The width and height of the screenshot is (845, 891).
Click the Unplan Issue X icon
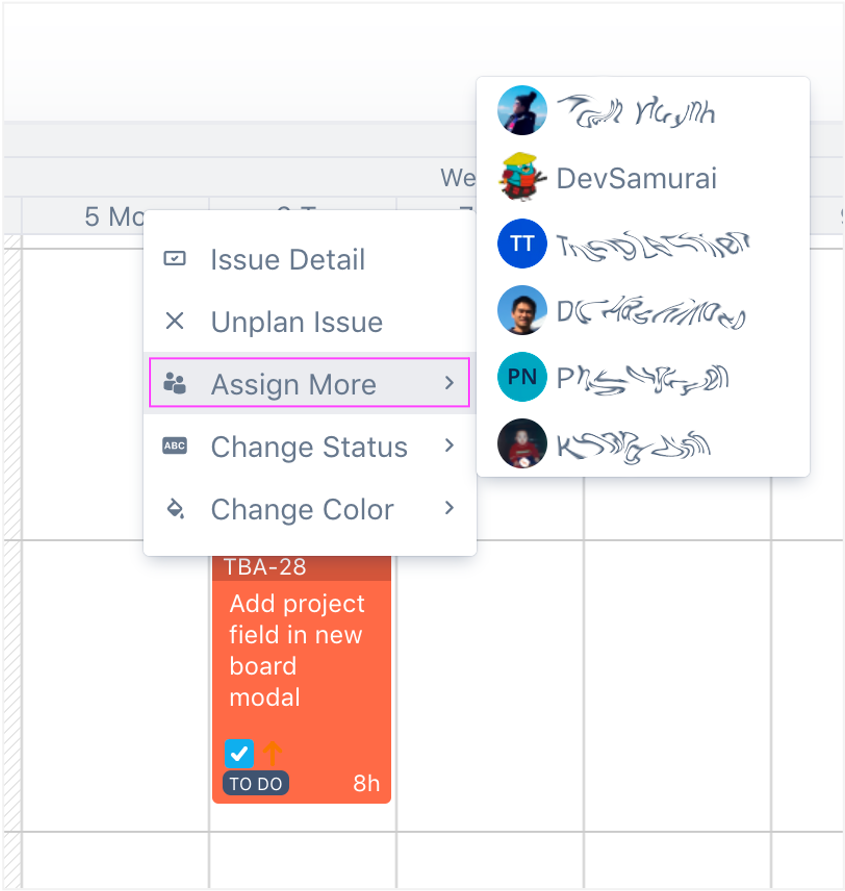[174, 321]
